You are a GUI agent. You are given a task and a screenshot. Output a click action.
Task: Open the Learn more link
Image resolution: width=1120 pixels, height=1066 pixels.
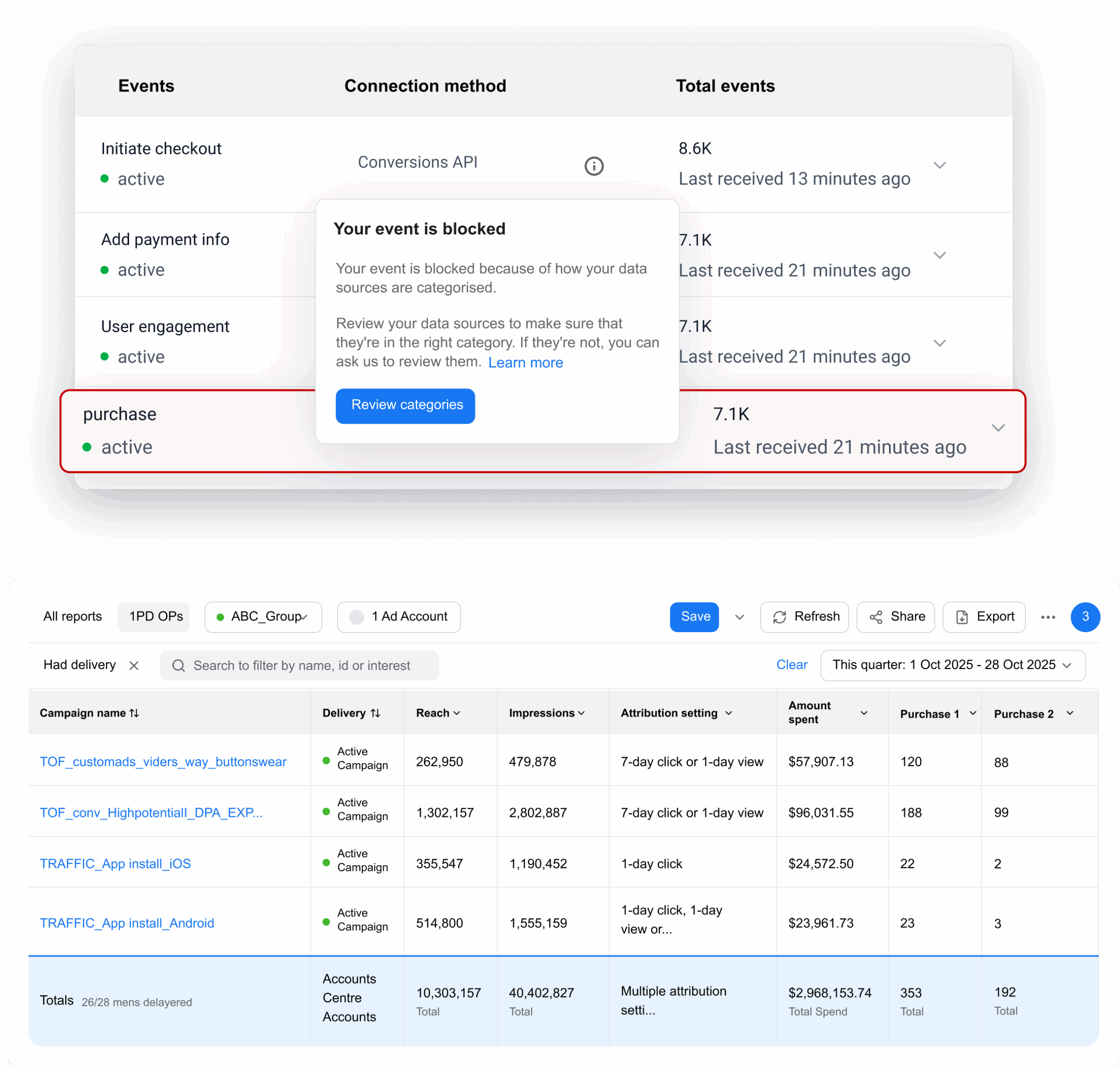(x=525, y=363)
